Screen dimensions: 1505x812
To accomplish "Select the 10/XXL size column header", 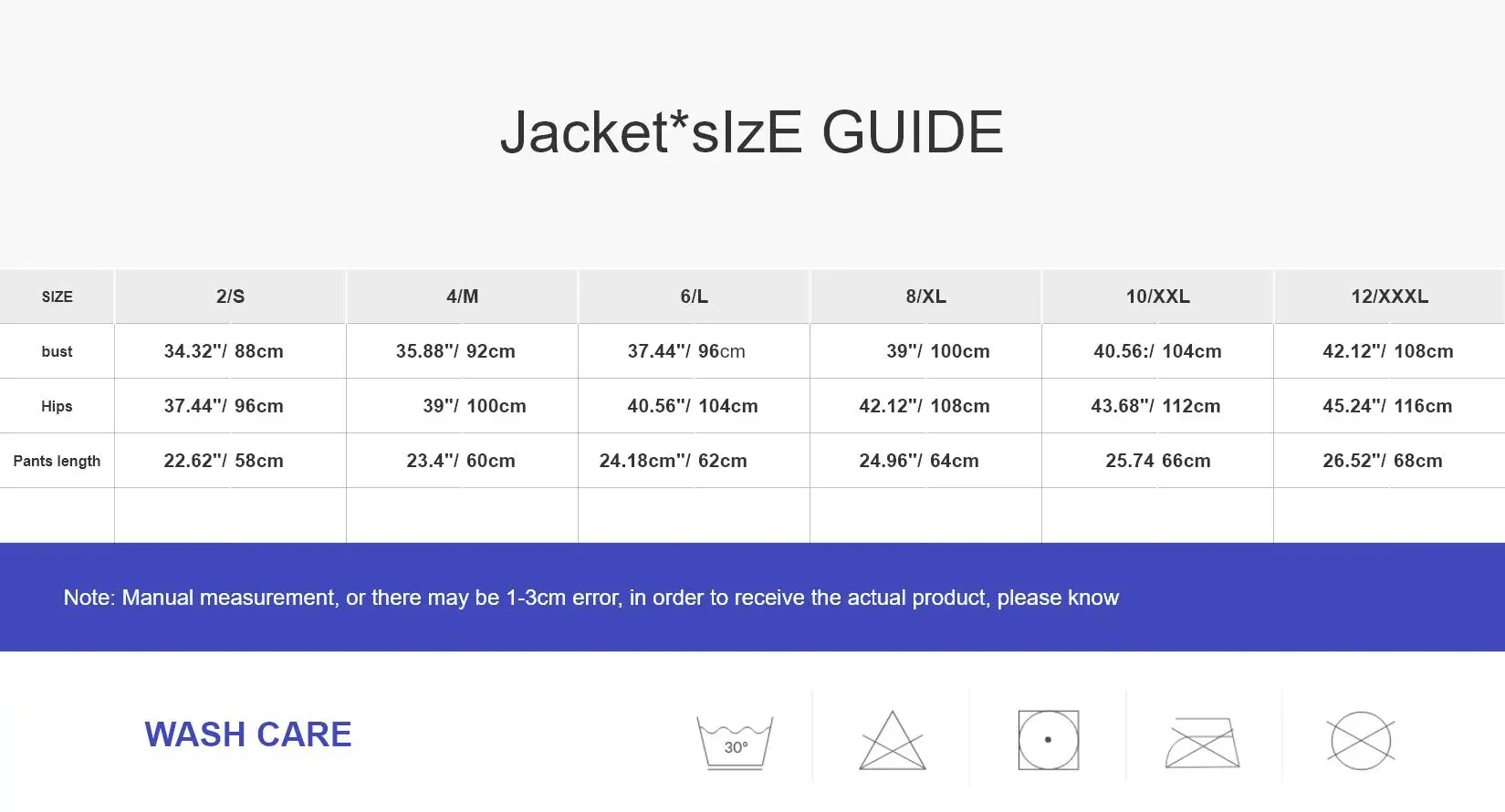I will [x=1157, y=297].
